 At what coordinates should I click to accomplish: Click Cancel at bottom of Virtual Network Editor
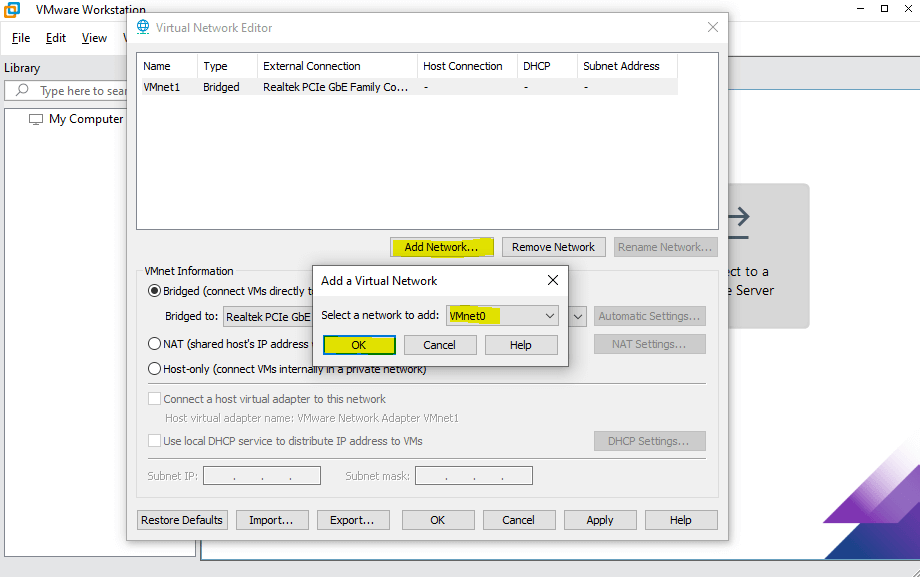(x=519, y=520)
